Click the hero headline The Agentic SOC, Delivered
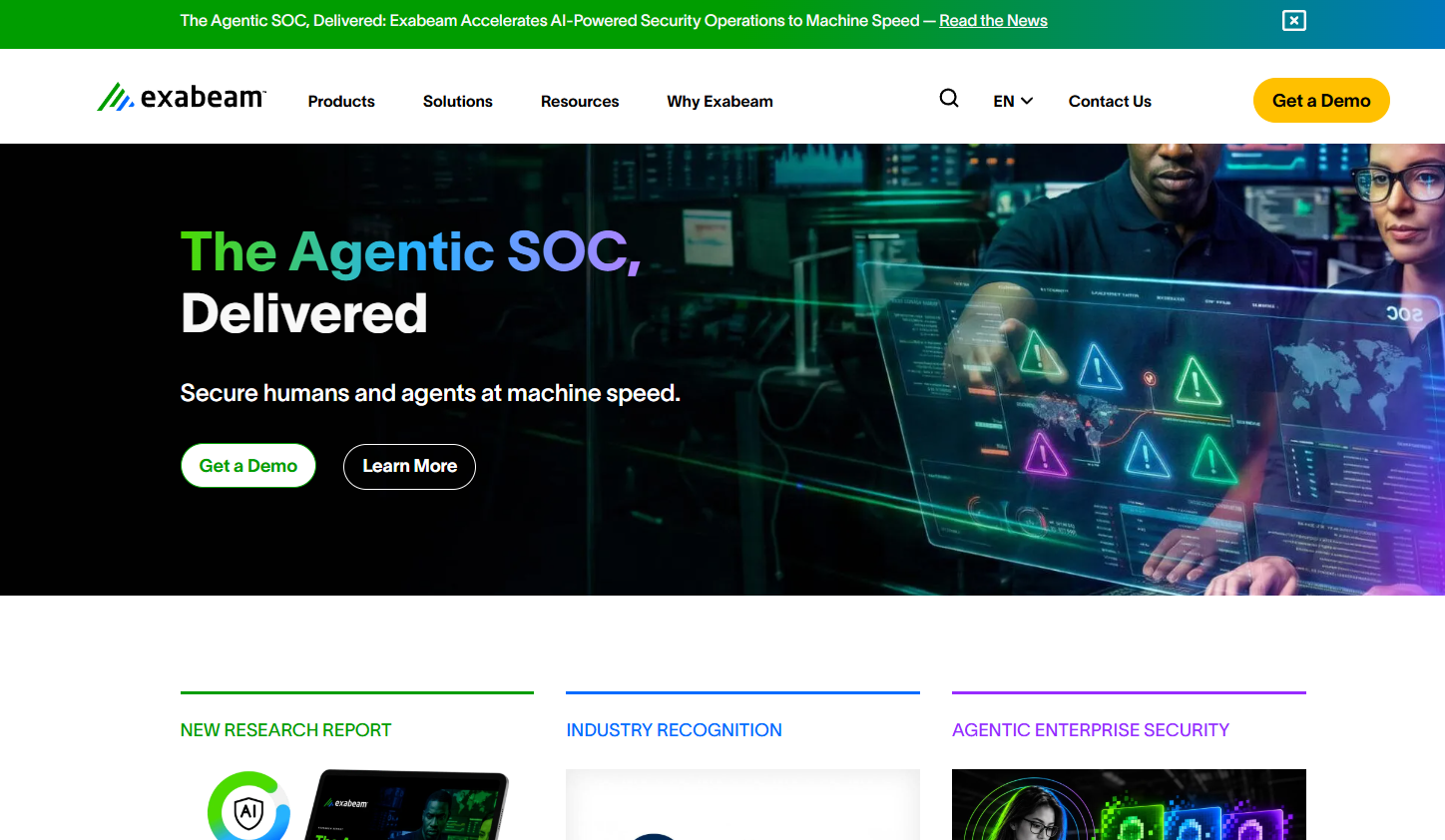Viewport: 1445px width, 840px height. pyautogui.click(x=410, y=282)
